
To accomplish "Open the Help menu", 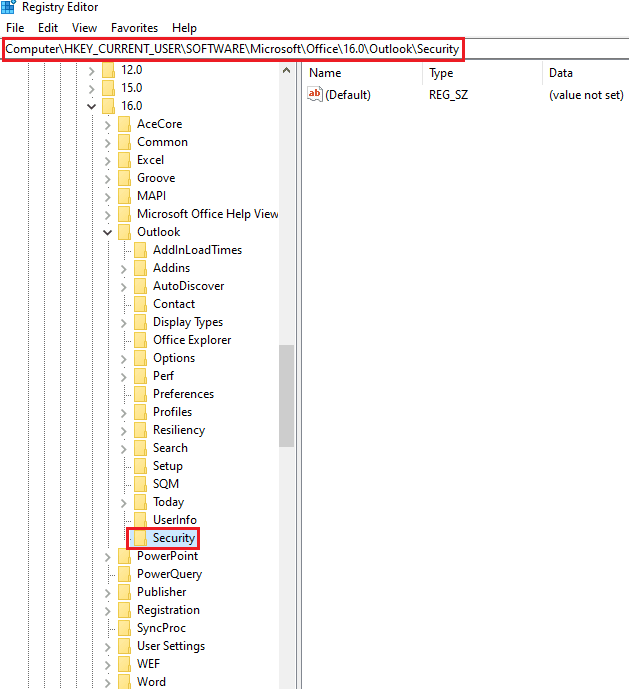I will (x=184, y=28).
